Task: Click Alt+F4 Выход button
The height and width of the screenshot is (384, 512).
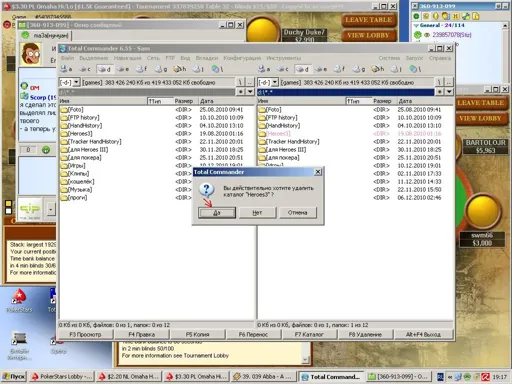Action: click(x=423, y=334)
